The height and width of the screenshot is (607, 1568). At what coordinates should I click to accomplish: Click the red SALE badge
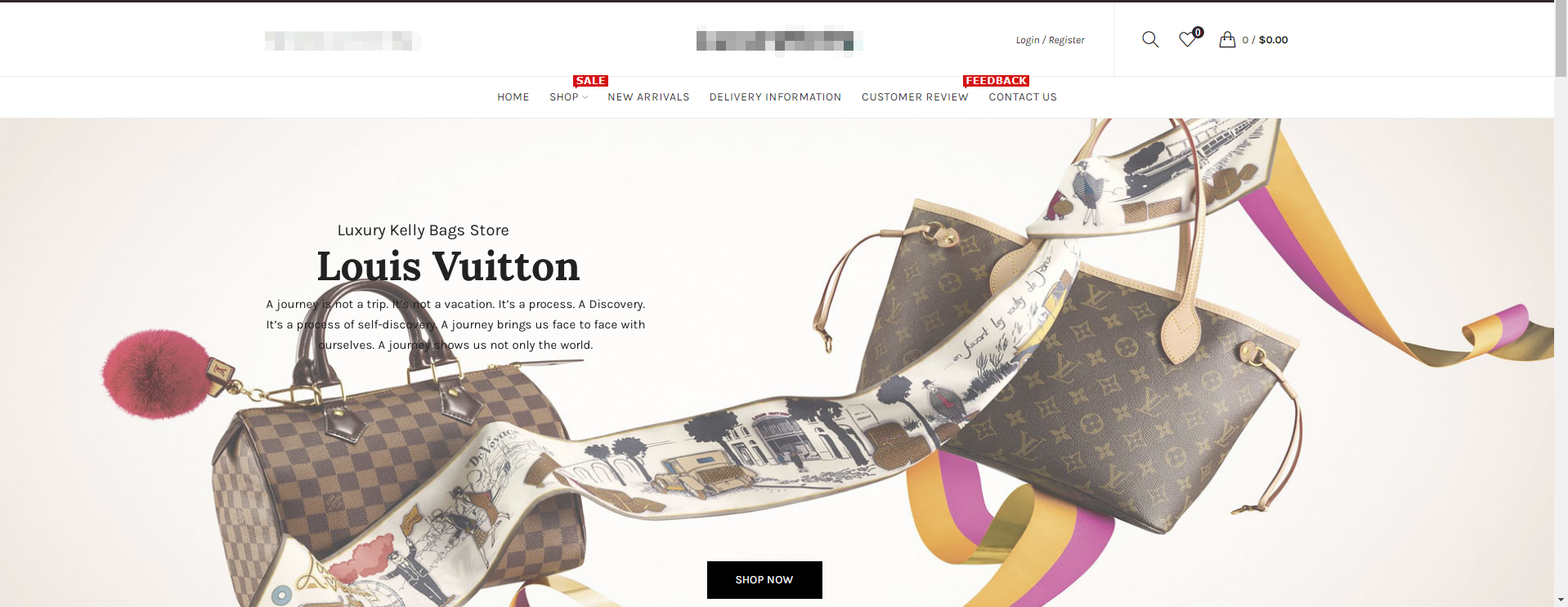590,81
